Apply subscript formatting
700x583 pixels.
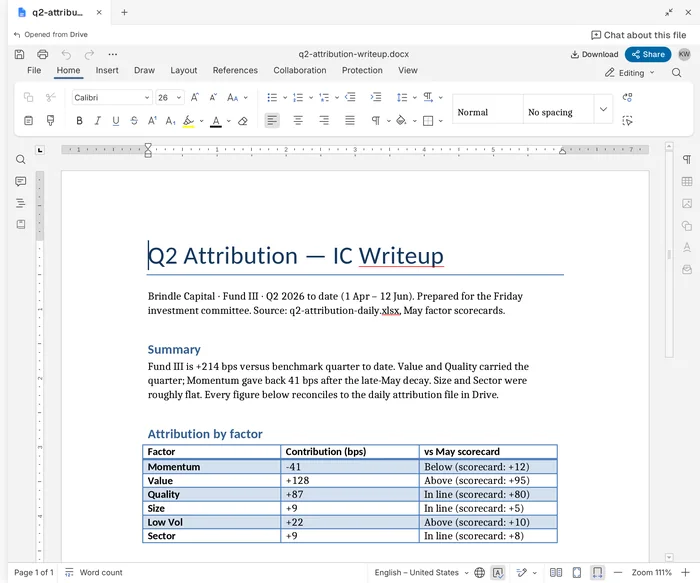[x=171, y=121]
